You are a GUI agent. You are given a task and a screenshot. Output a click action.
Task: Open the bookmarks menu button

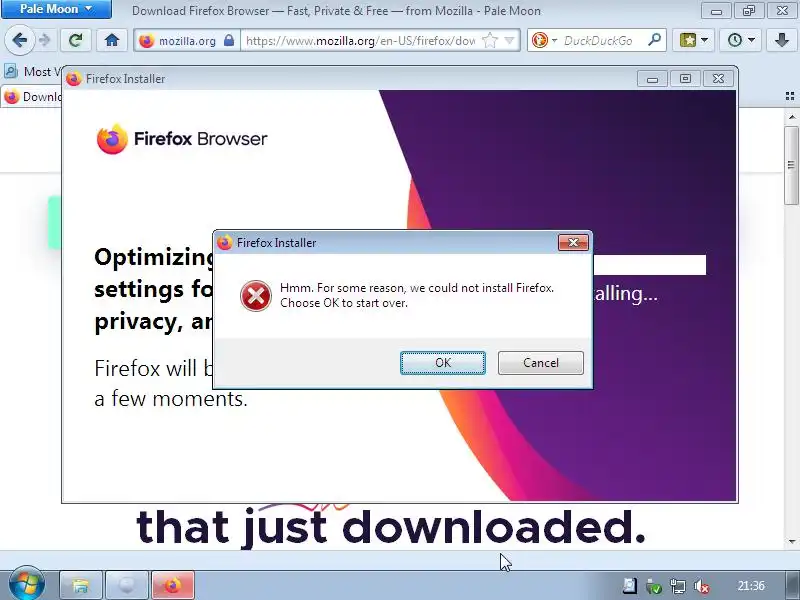coord(693,40)
